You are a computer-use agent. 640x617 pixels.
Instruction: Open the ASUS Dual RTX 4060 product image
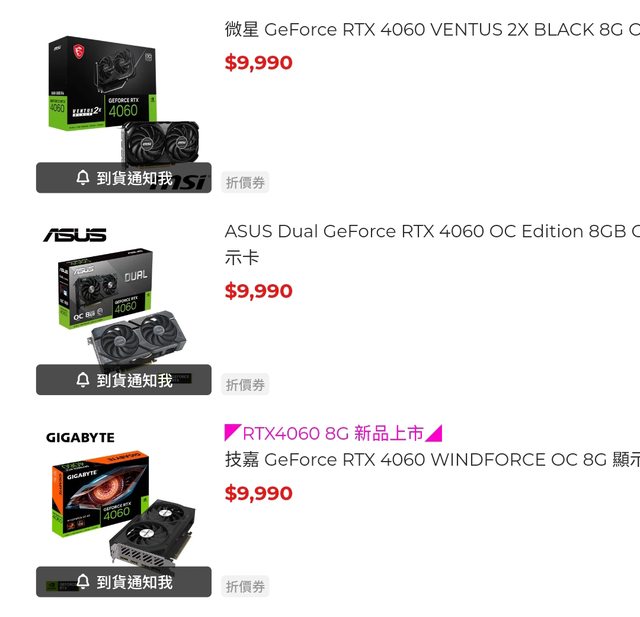pyautogui.click(x=122, y=306)
